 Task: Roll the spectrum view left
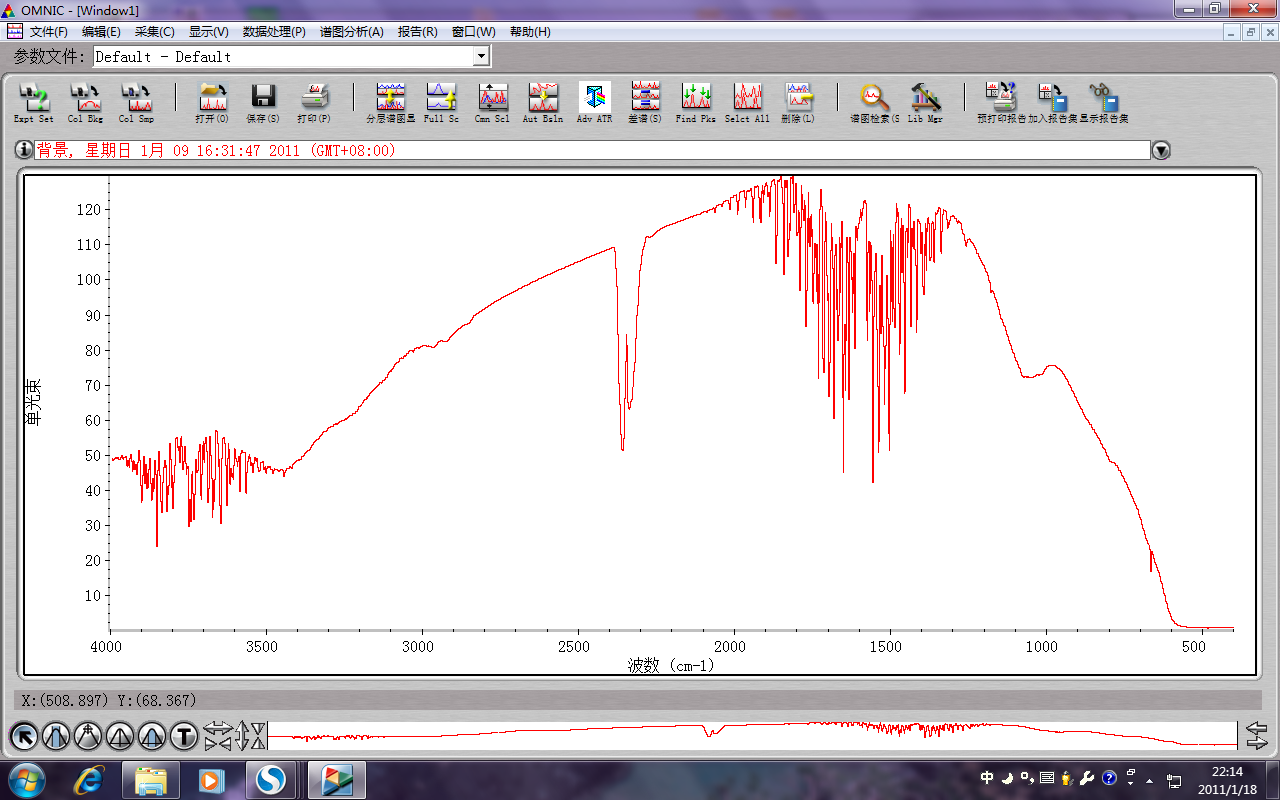click(1256, 730)
